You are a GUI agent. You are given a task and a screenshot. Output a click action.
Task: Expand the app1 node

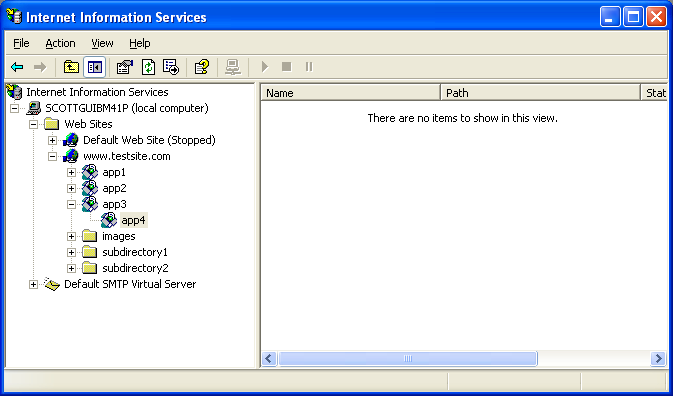coord(71,173)
